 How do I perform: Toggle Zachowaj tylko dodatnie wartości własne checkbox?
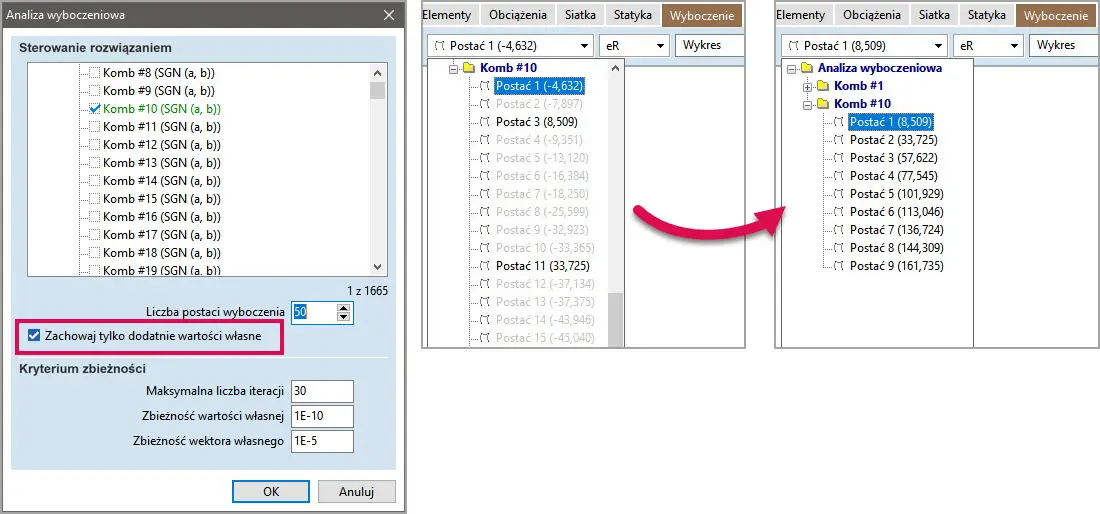click(35, 336)
